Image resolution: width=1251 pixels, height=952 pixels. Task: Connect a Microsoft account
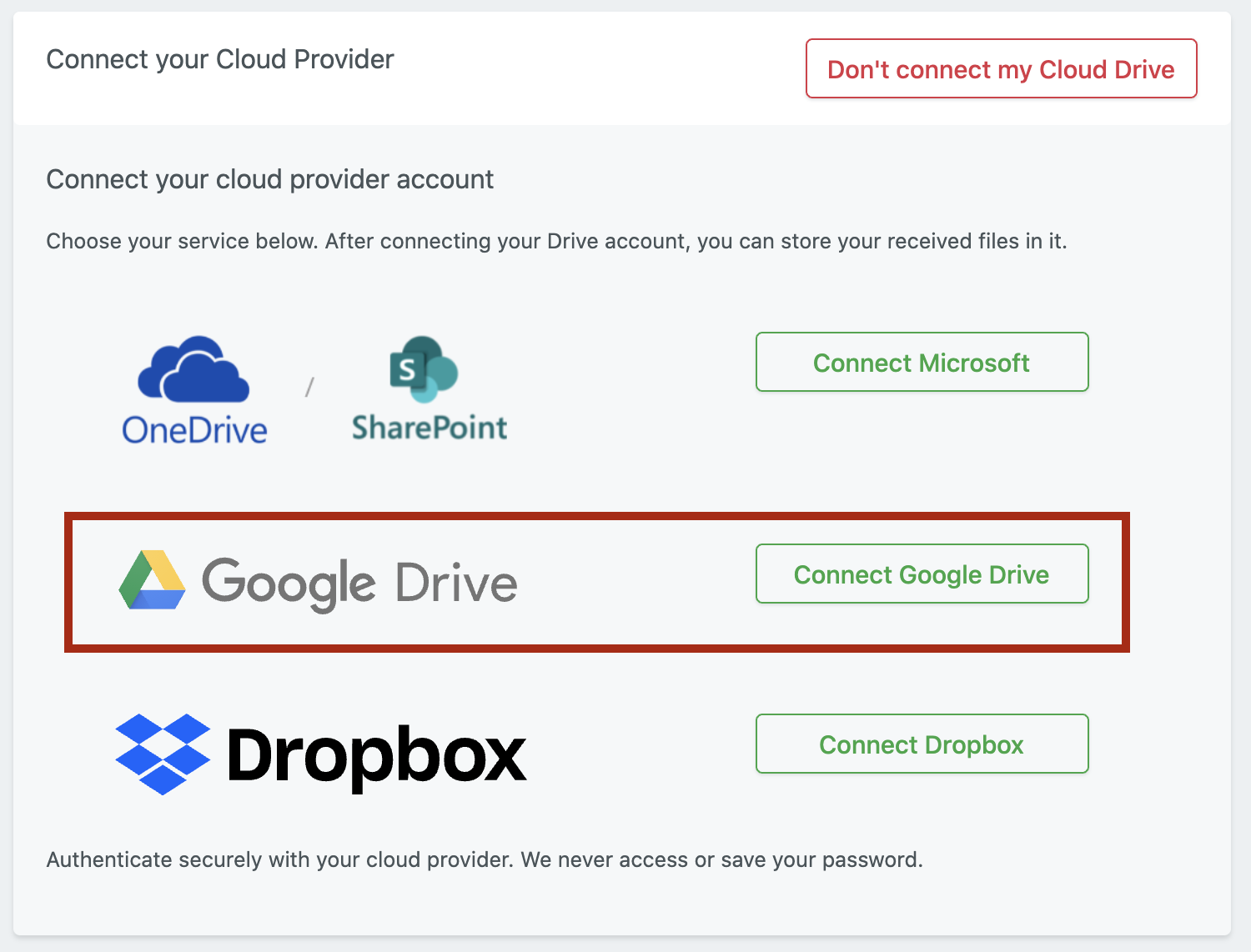(x=922, y=362)
